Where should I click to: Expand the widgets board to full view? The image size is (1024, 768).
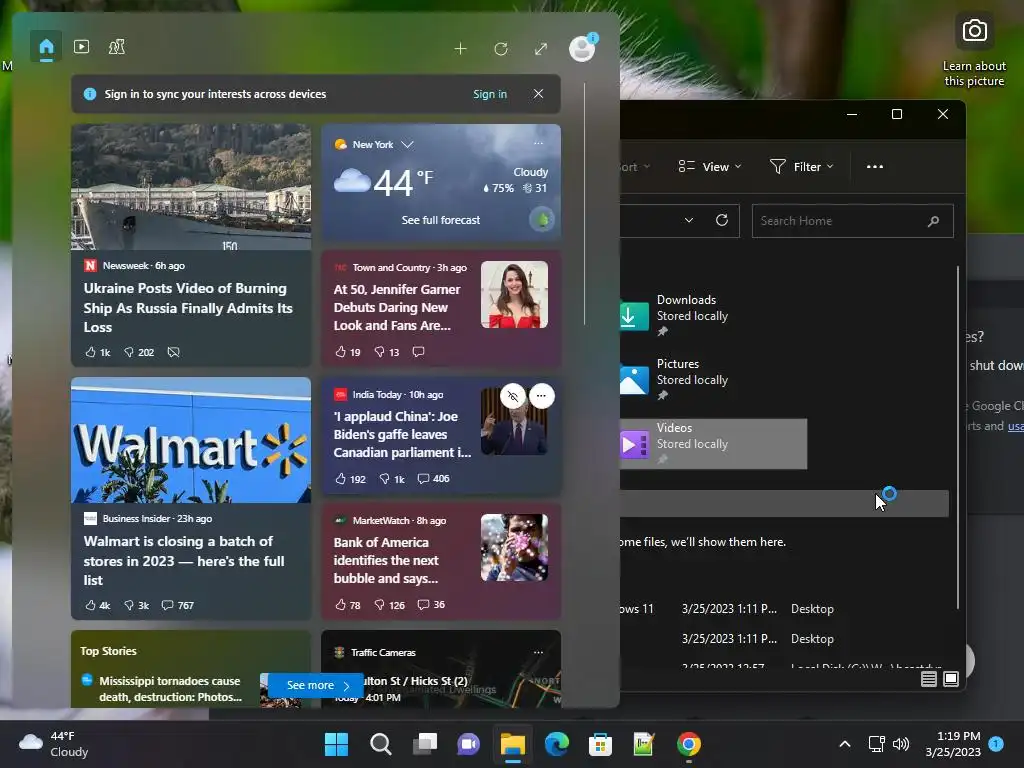541,49
